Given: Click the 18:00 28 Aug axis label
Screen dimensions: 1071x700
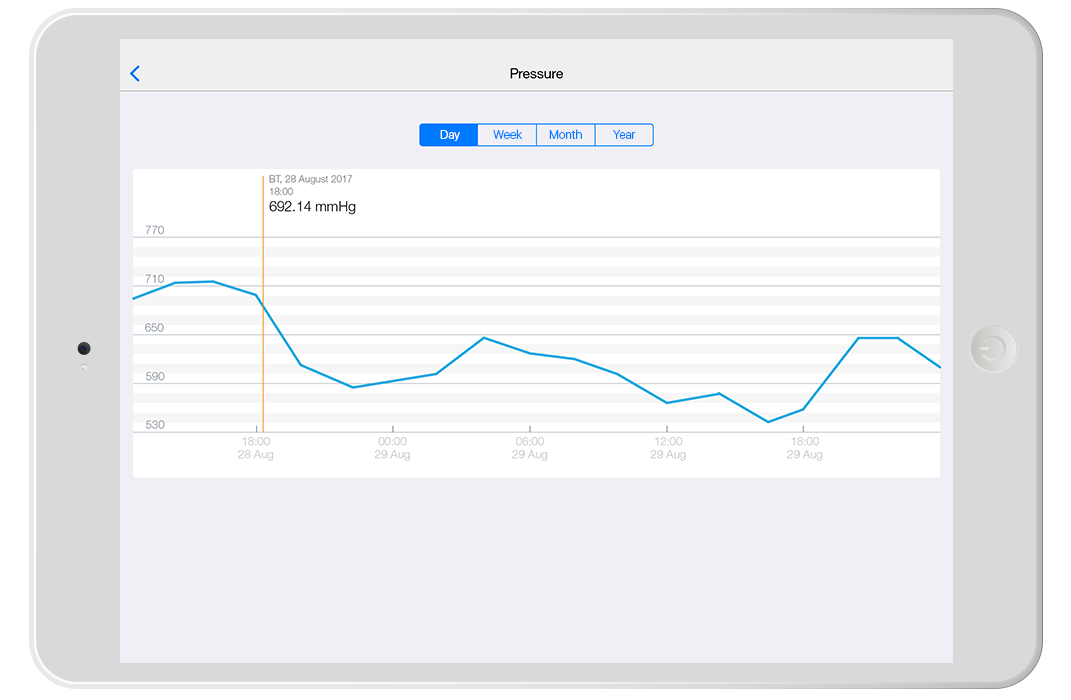Looking at the screenshot, I should tap(255, 447).
